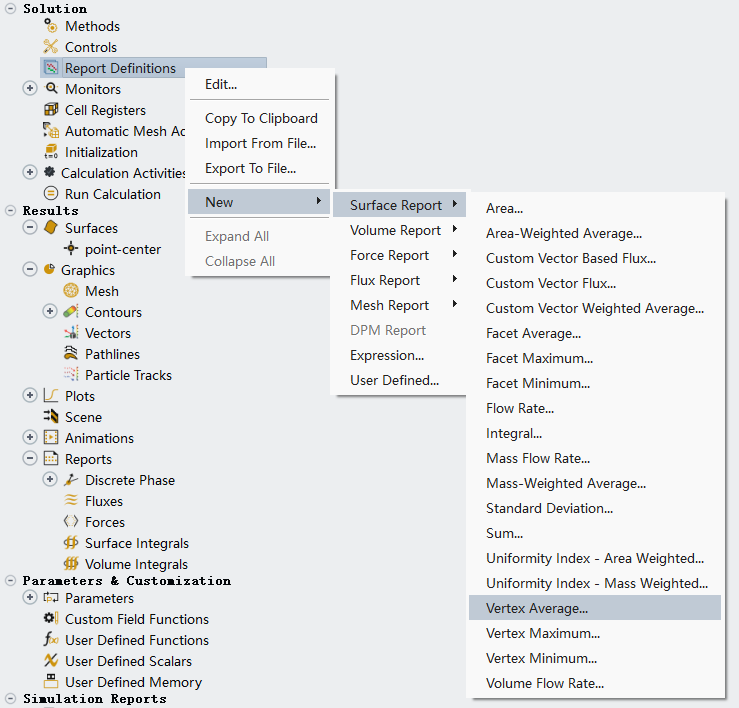Expand the Monitors tree node
Viewport: 739px width, 708px height.
click(30, 89)
